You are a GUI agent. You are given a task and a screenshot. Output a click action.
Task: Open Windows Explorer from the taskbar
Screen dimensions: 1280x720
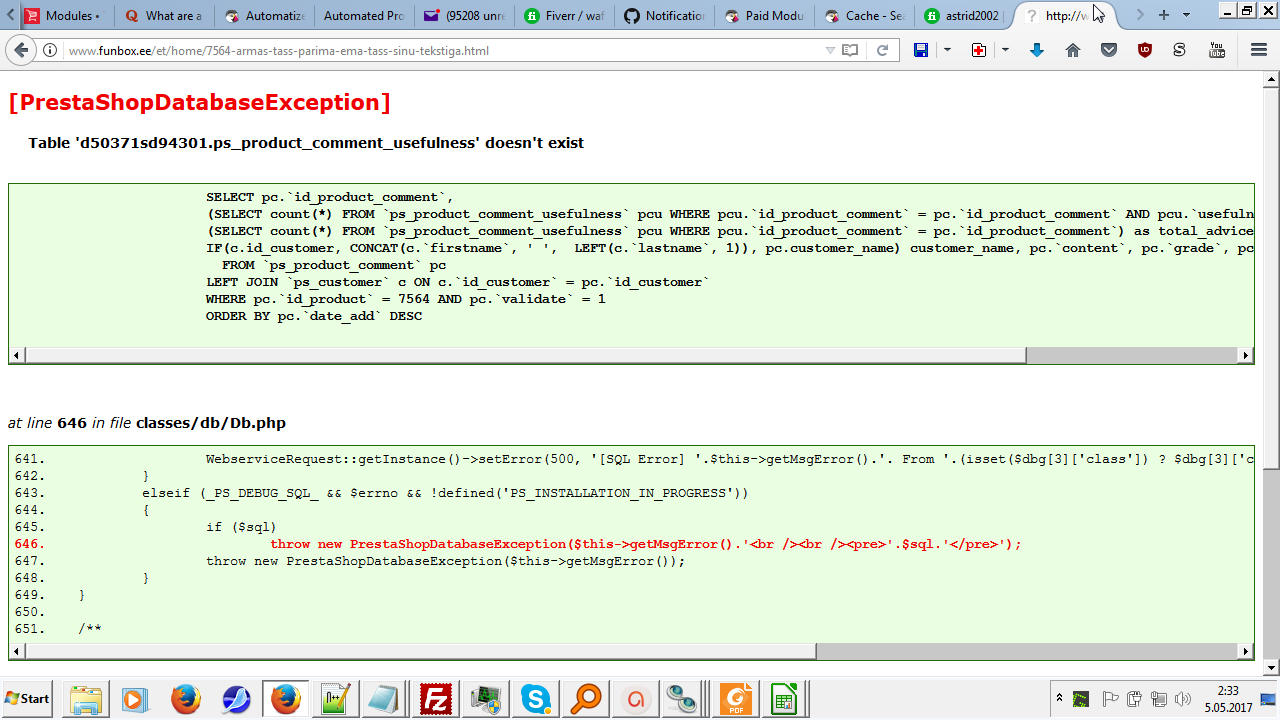(x=86, y=699)
